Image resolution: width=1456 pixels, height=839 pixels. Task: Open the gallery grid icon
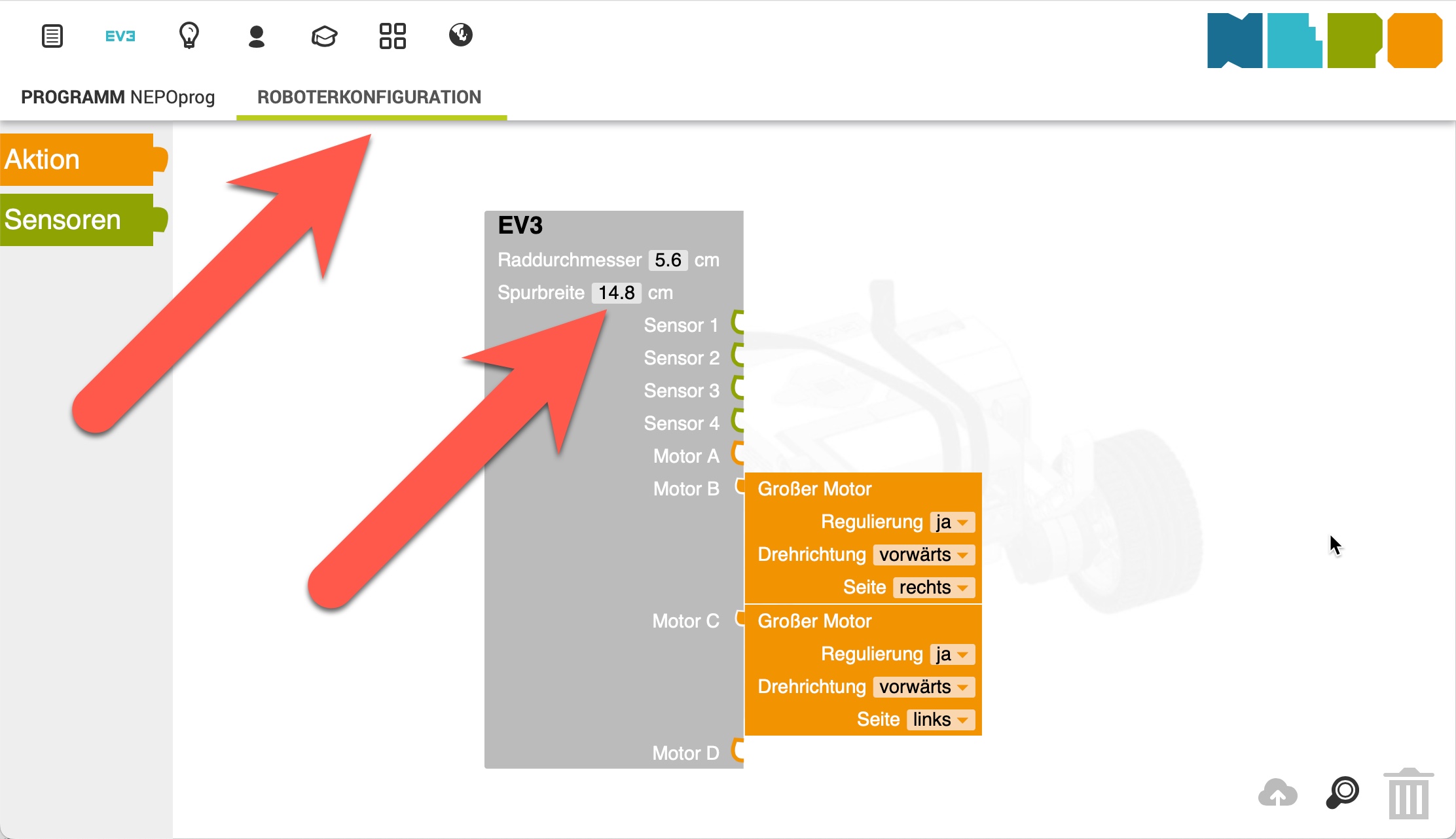pos(393,36)
